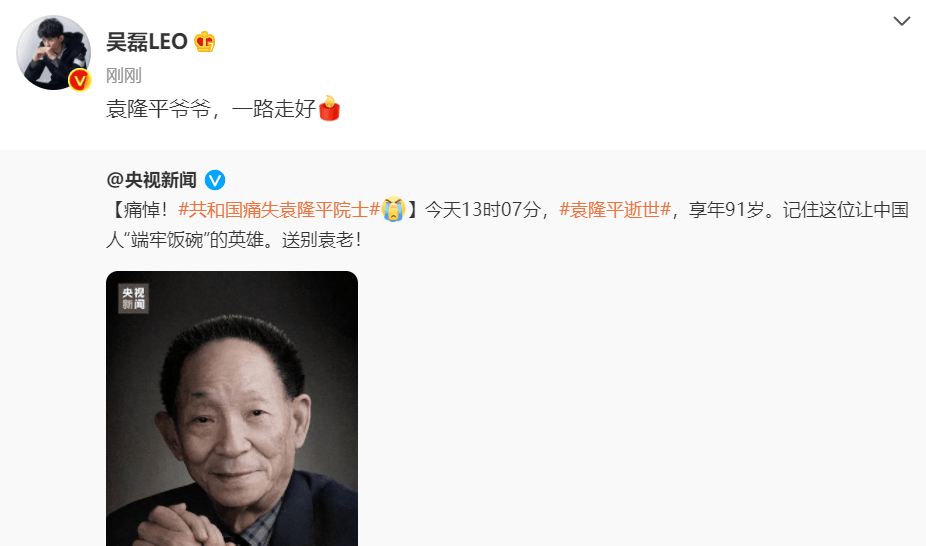The width and height of the screenshot is (926, 546).
Task: Open the #袁隆平逝世# hashtag topic
Action: (615, 210)
